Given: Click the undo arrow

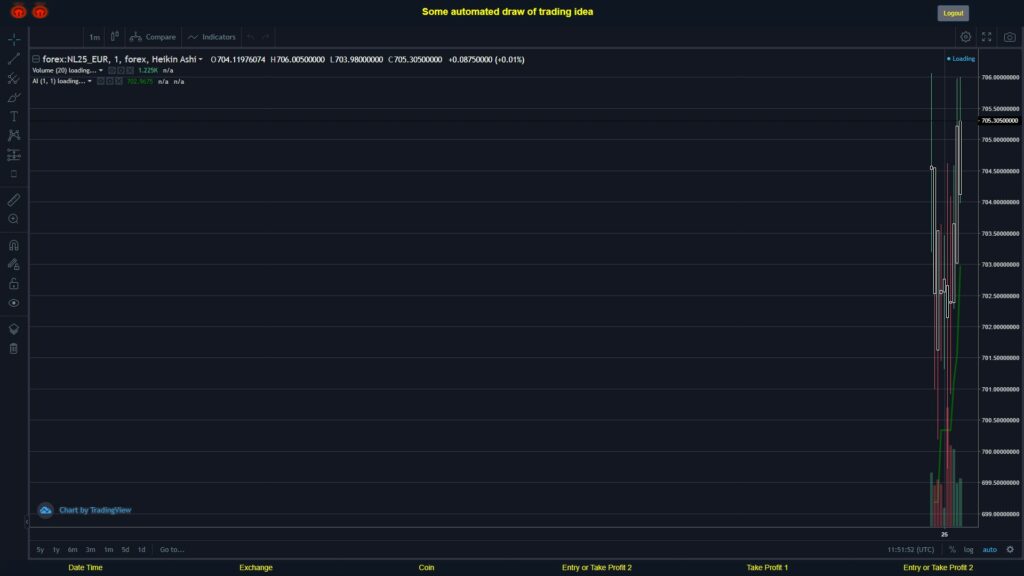Looking at the screenshot, I should tap(250, 37).
